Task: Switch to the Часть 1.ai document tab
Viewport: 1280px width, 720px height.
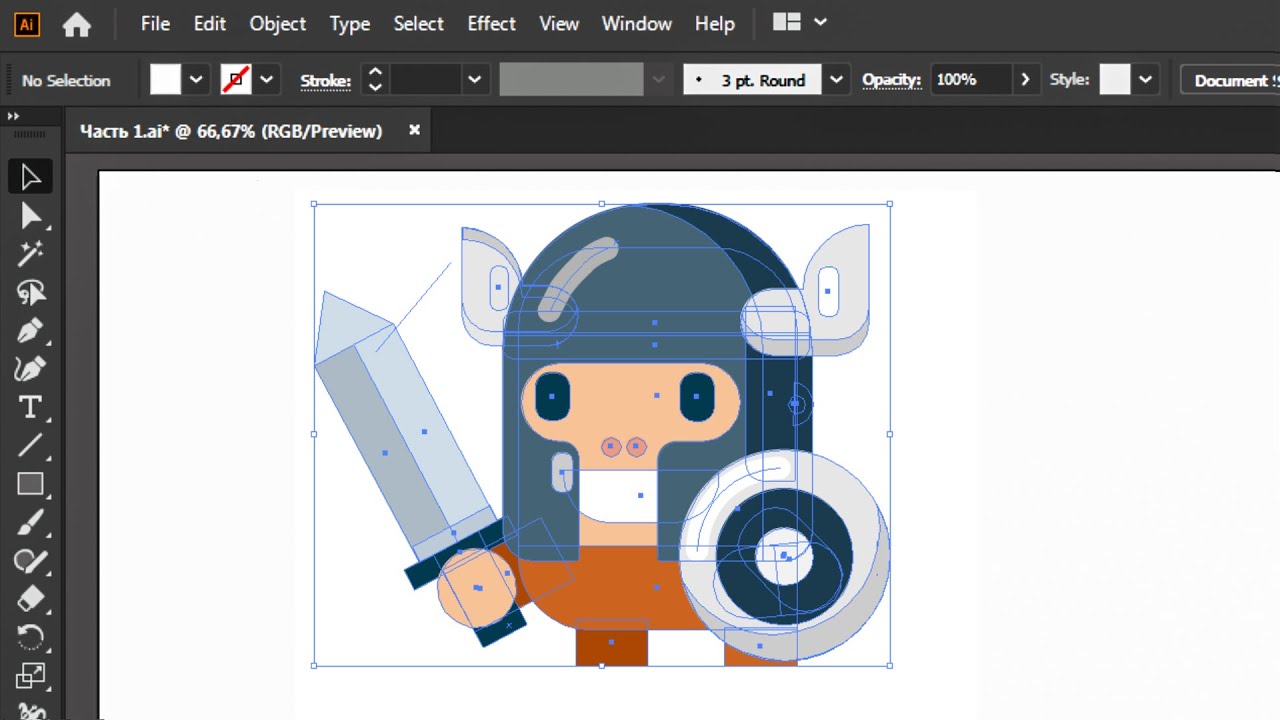Action: [x=231, y=131]
